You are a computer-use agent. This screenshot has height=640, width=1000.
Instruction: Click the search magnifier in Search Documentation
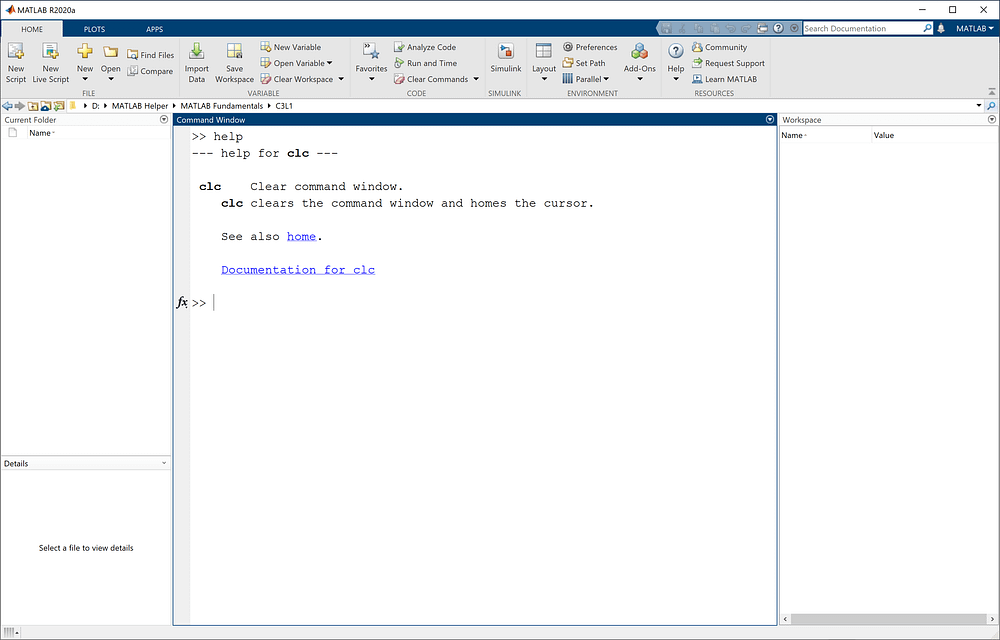(x=927, y=28)
